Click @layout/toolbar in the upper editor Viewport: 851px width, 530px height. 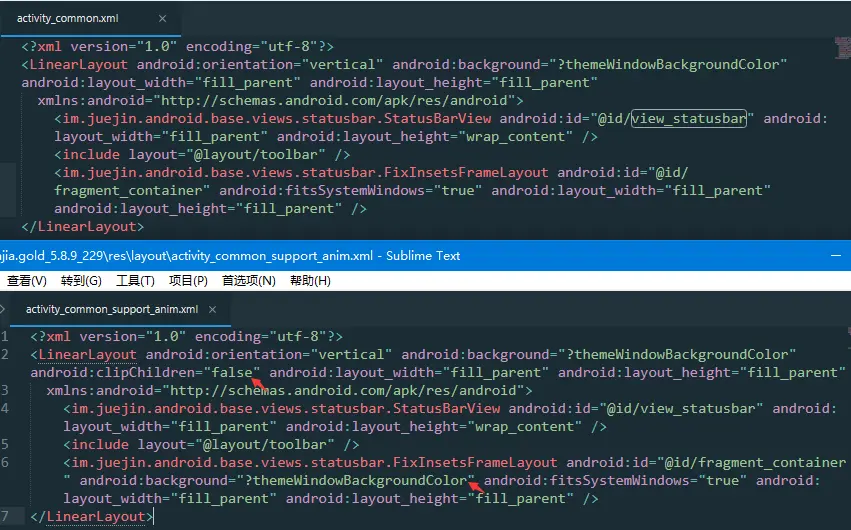pyautogui.click(x=256, y=155)
